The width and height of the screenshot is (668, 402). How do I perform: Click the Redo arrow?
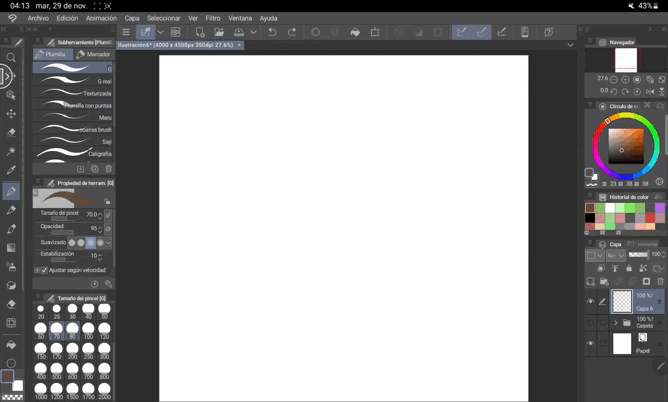click(x=292, y=32)
